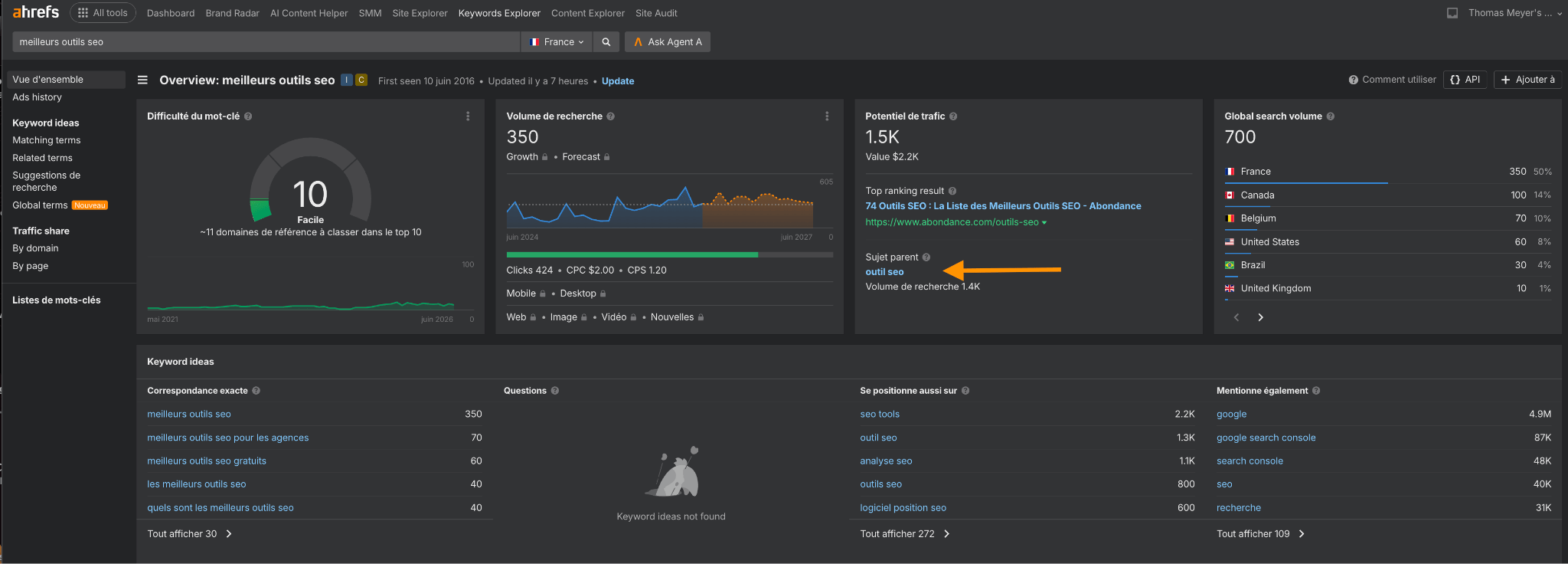Image resolution: width=1568 pixels, height=564 pixels.
Task: Click help icon beside Top ranking result
Action: click(952, 191)
